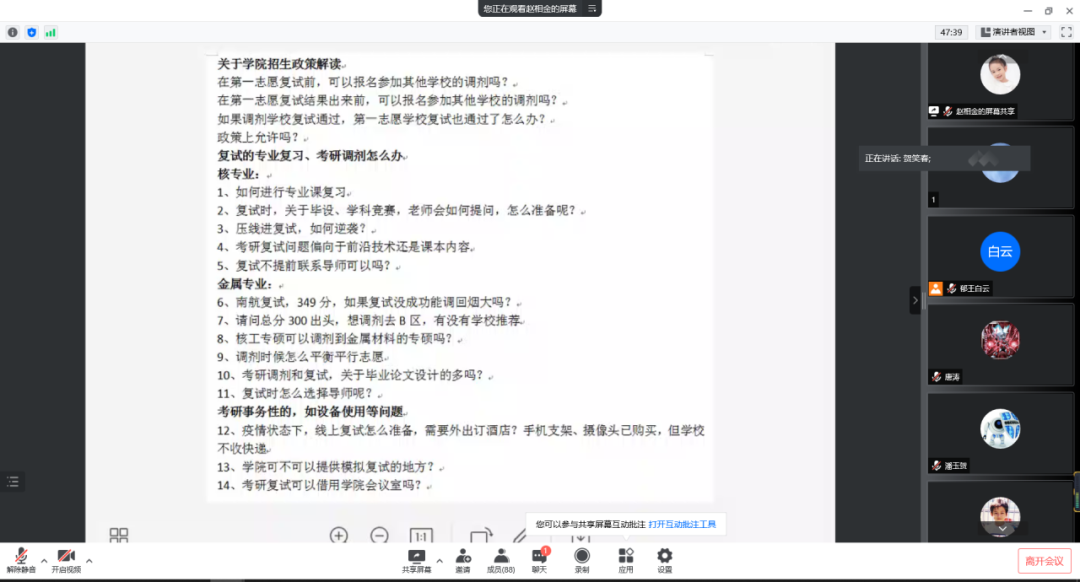Turn on the video camera
This screenshot has width=1080, height=582.
(x=66, y=558)
